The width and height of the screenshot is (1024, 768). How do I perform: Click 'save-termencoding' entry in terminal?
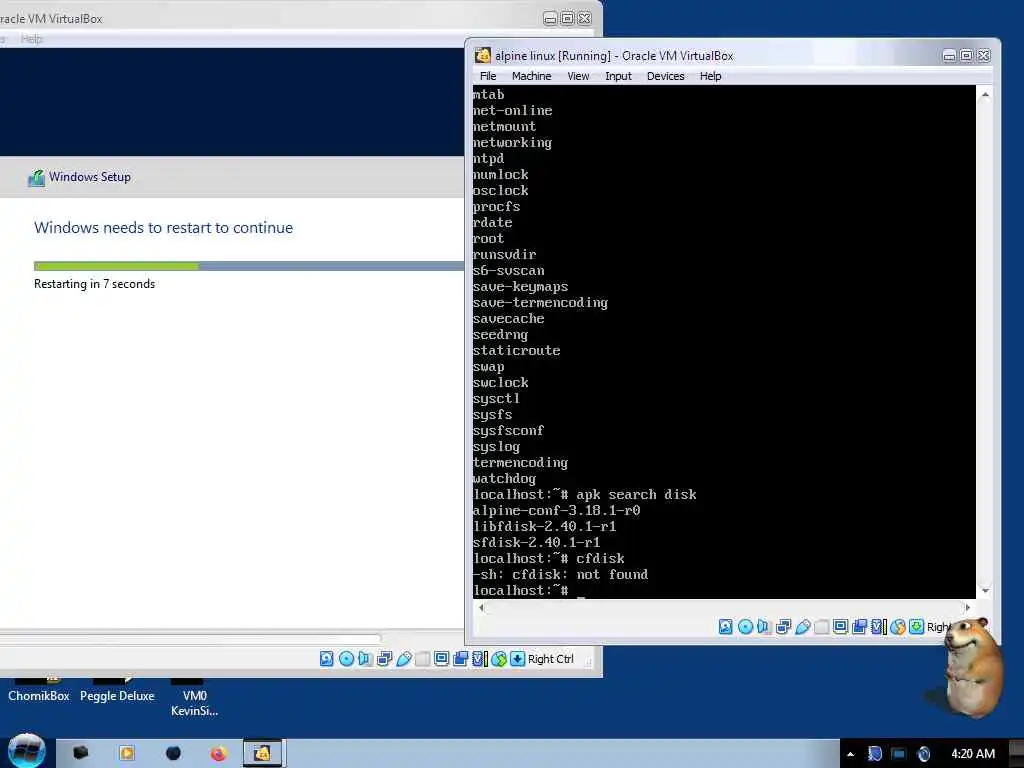click(x=540, y=302)
